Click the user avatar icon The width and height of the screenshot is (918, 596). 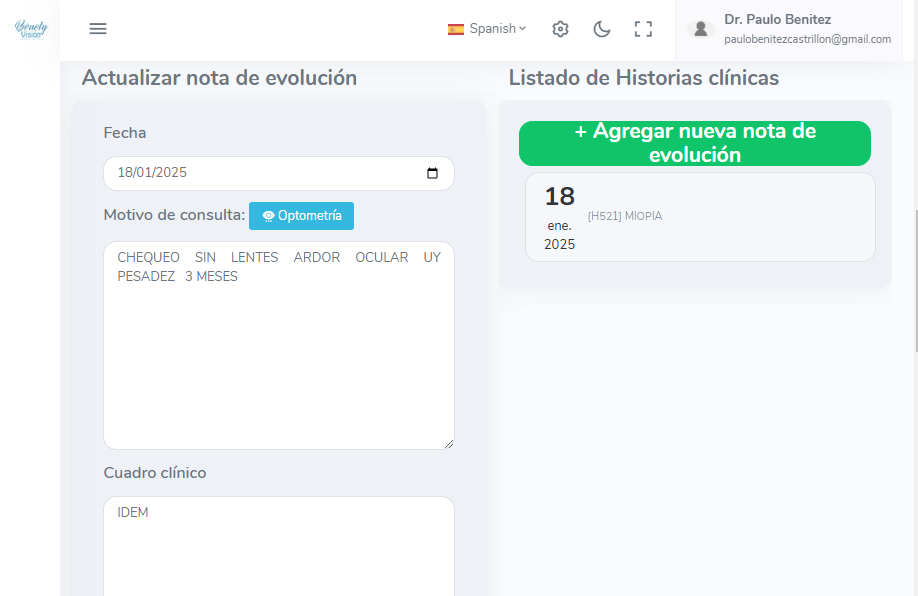tap(701, 29)
